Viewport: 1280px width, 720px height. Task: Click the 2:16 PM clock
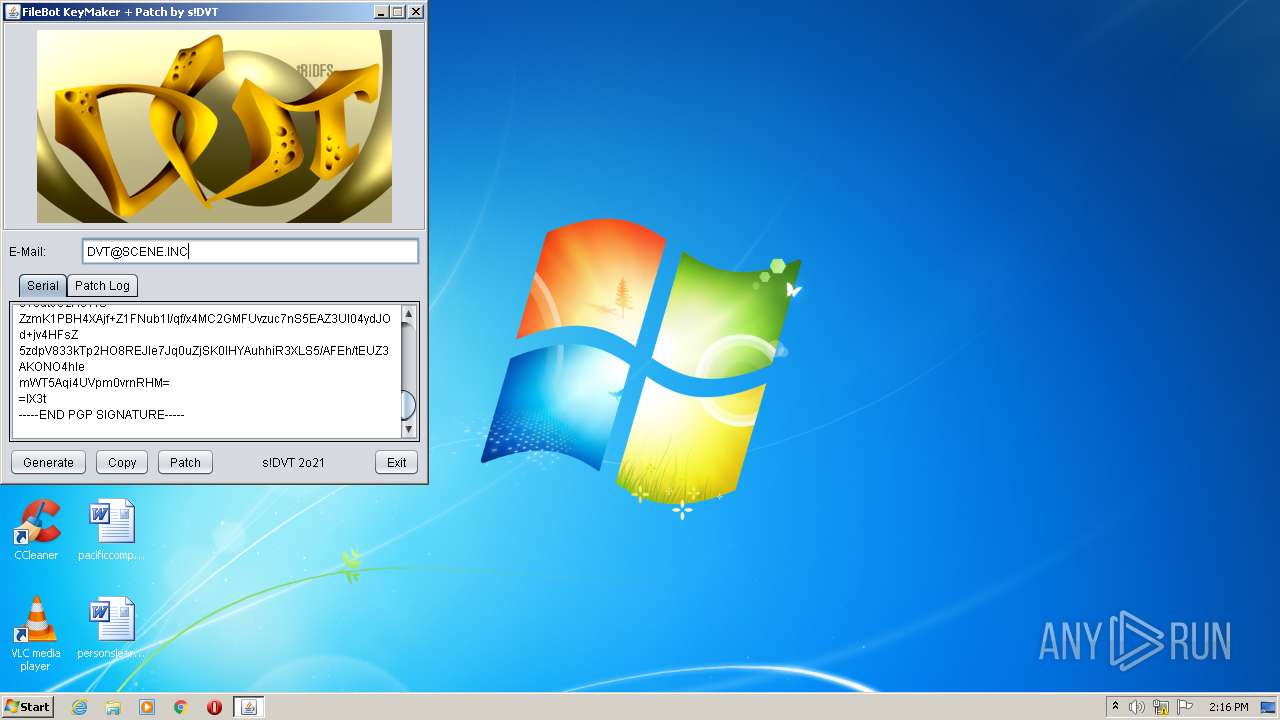pyautogui.click(x=1228, y=707)
